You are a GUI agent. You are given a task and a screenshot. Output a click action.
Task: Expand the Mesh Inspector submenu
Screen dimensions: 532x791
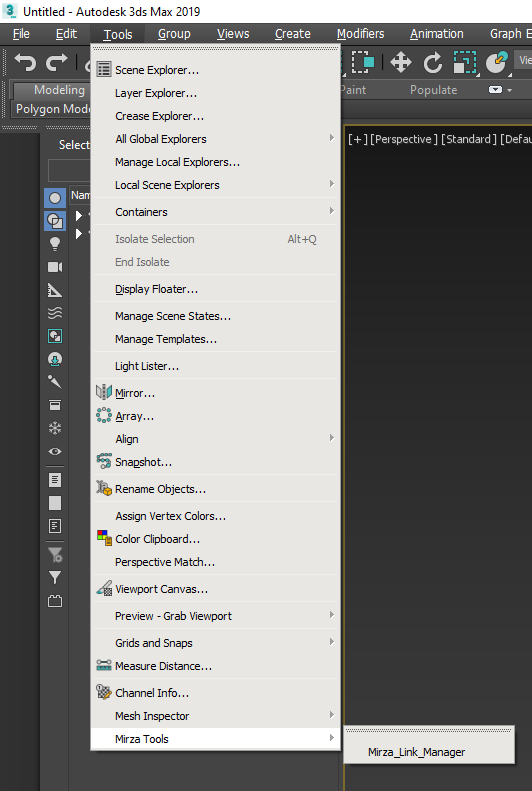pos(216,716)
